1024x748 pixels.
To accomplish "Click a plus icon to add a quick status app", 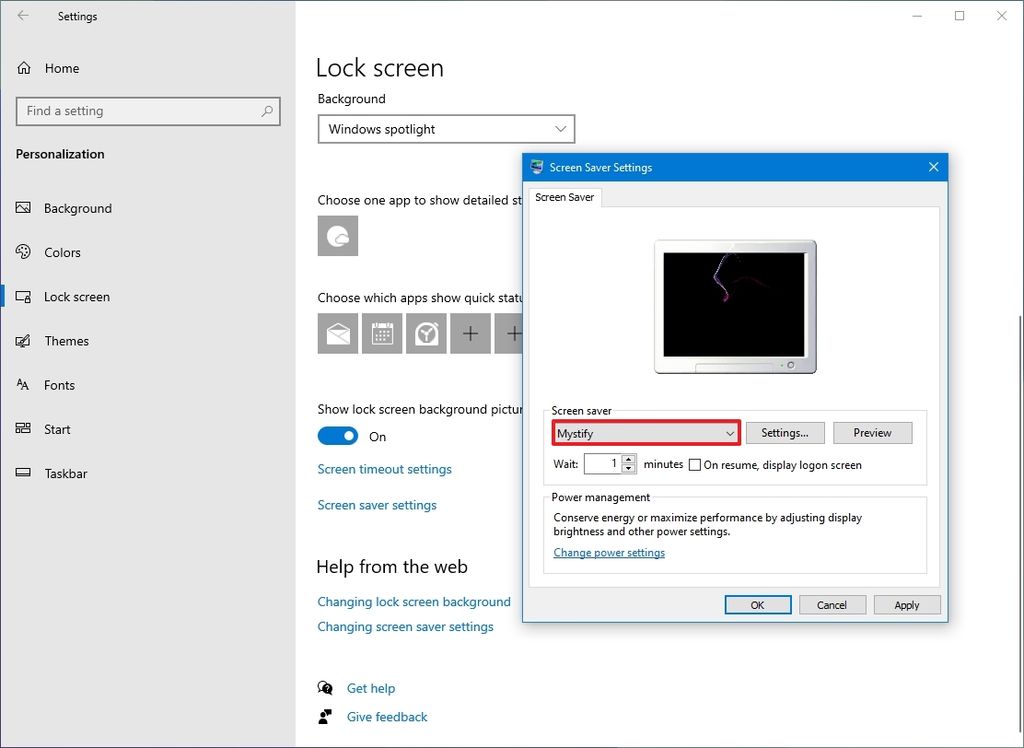I will point(470,333).
